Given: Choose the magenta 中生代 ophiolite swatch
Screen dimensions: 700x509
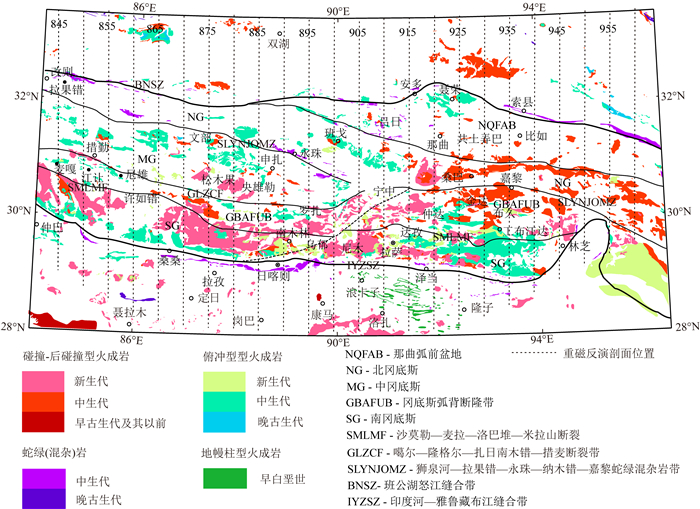Looking at the screenshot, I should 49,478.
